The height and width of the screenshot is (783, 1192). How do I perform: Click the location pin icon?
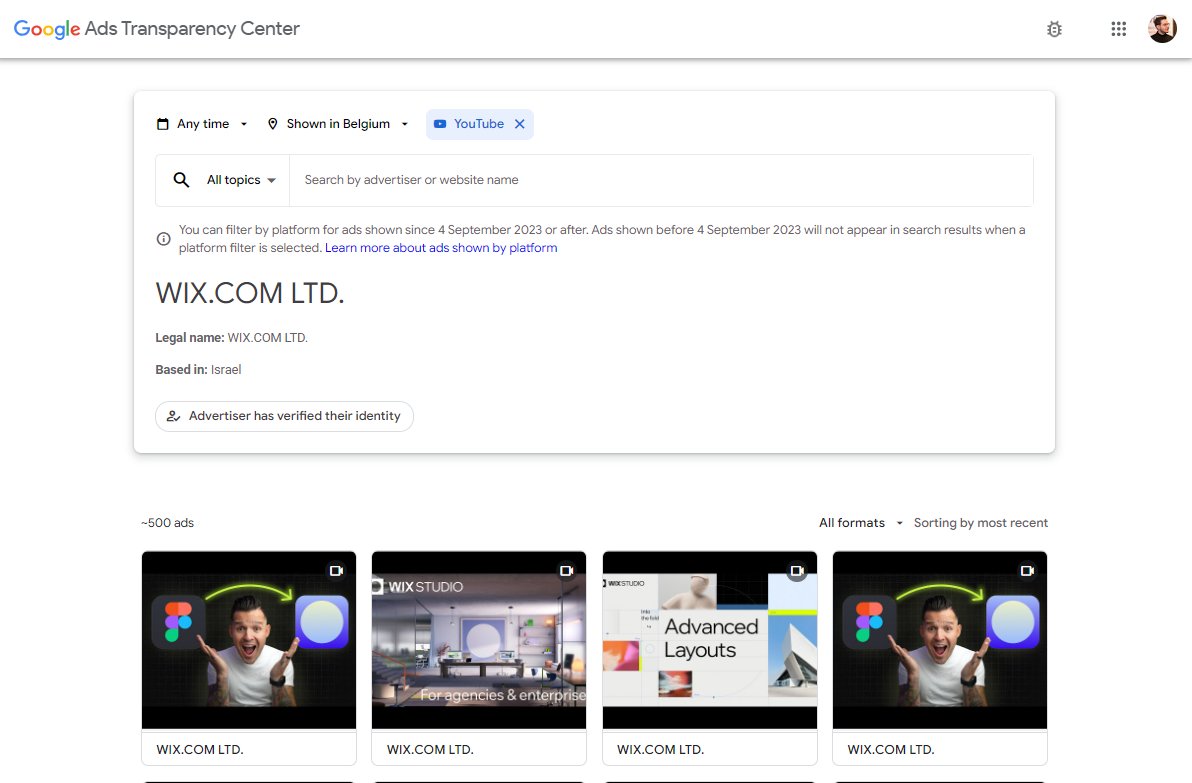[x=273, y=124]
